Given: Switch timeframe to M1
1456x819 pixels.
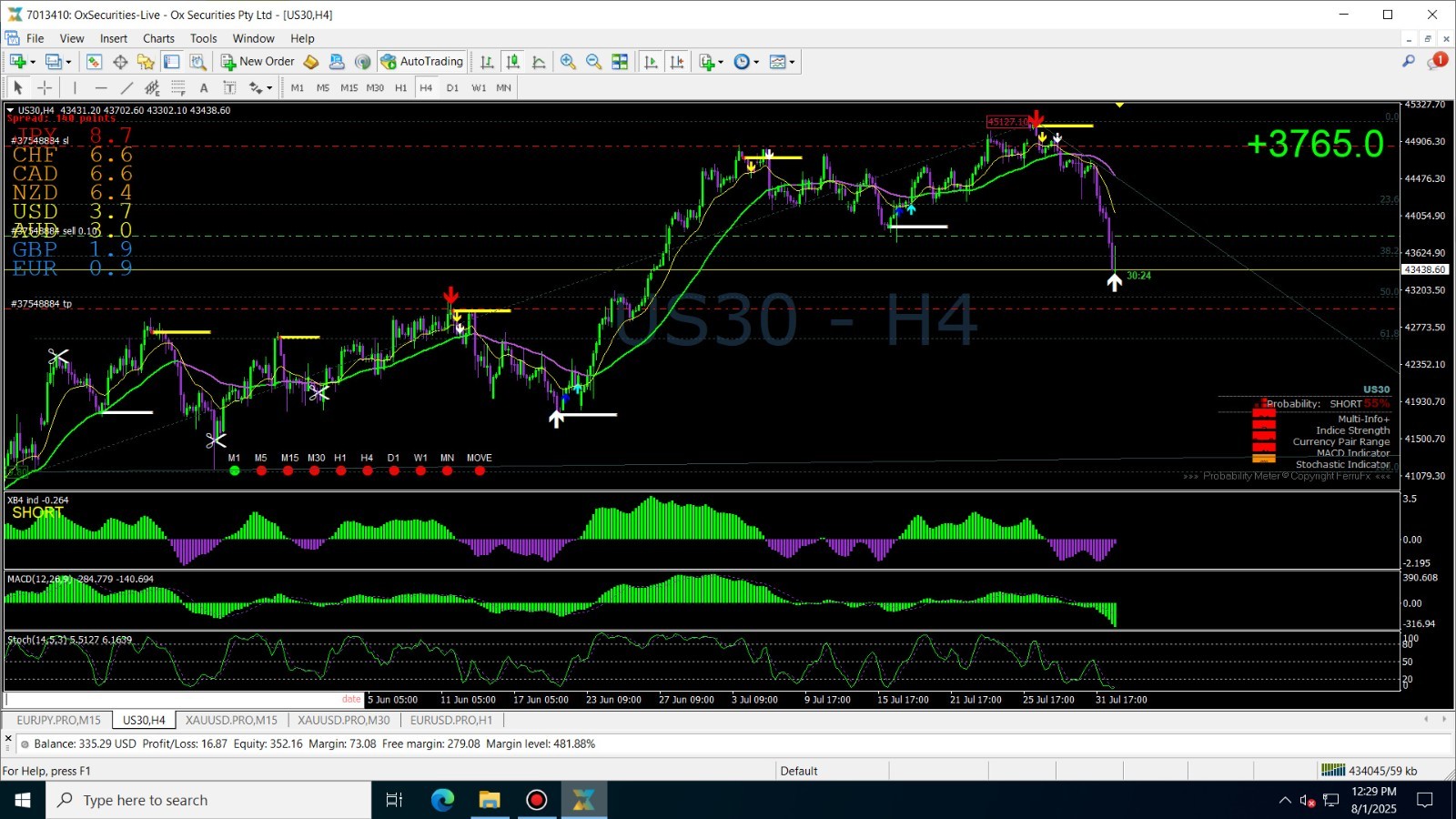Looking at the screenshot, I should click(x=298, y=87).
